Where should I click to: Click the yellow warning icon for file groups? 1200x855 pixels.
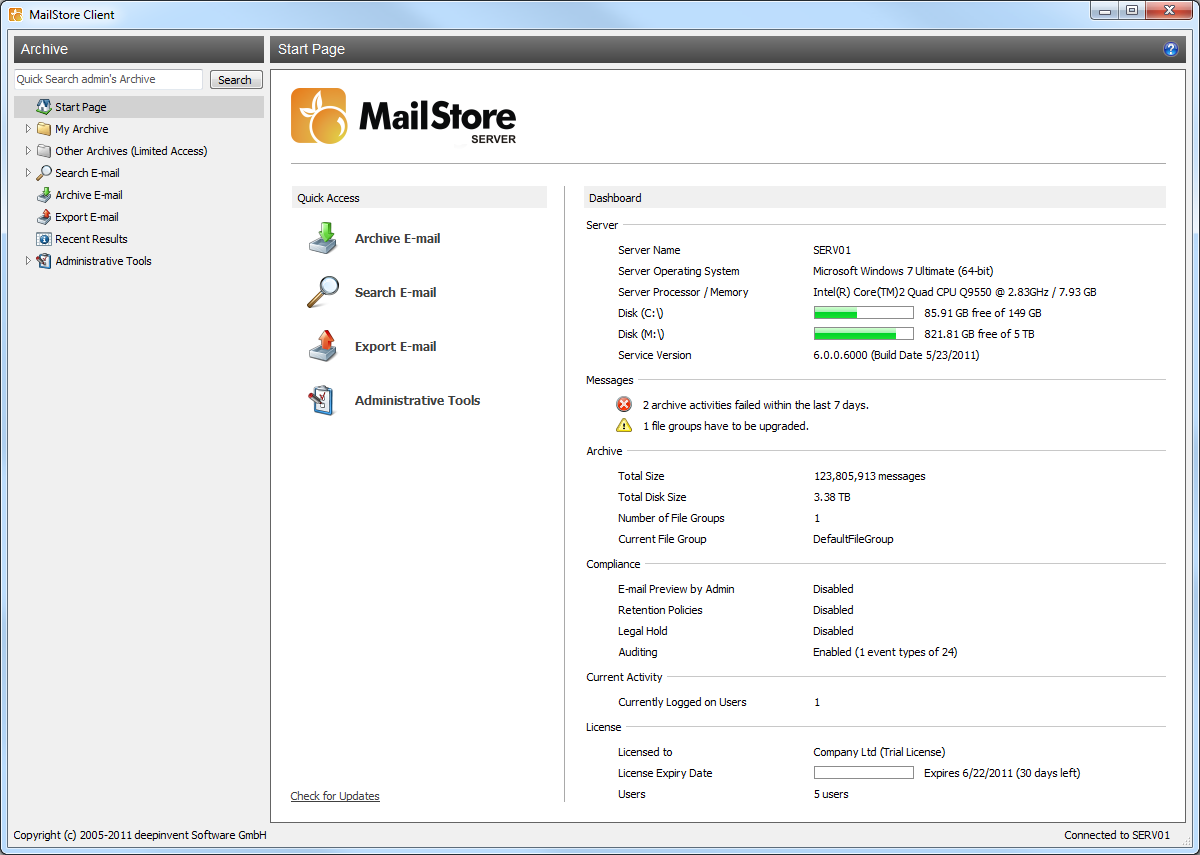pos(624,425)
